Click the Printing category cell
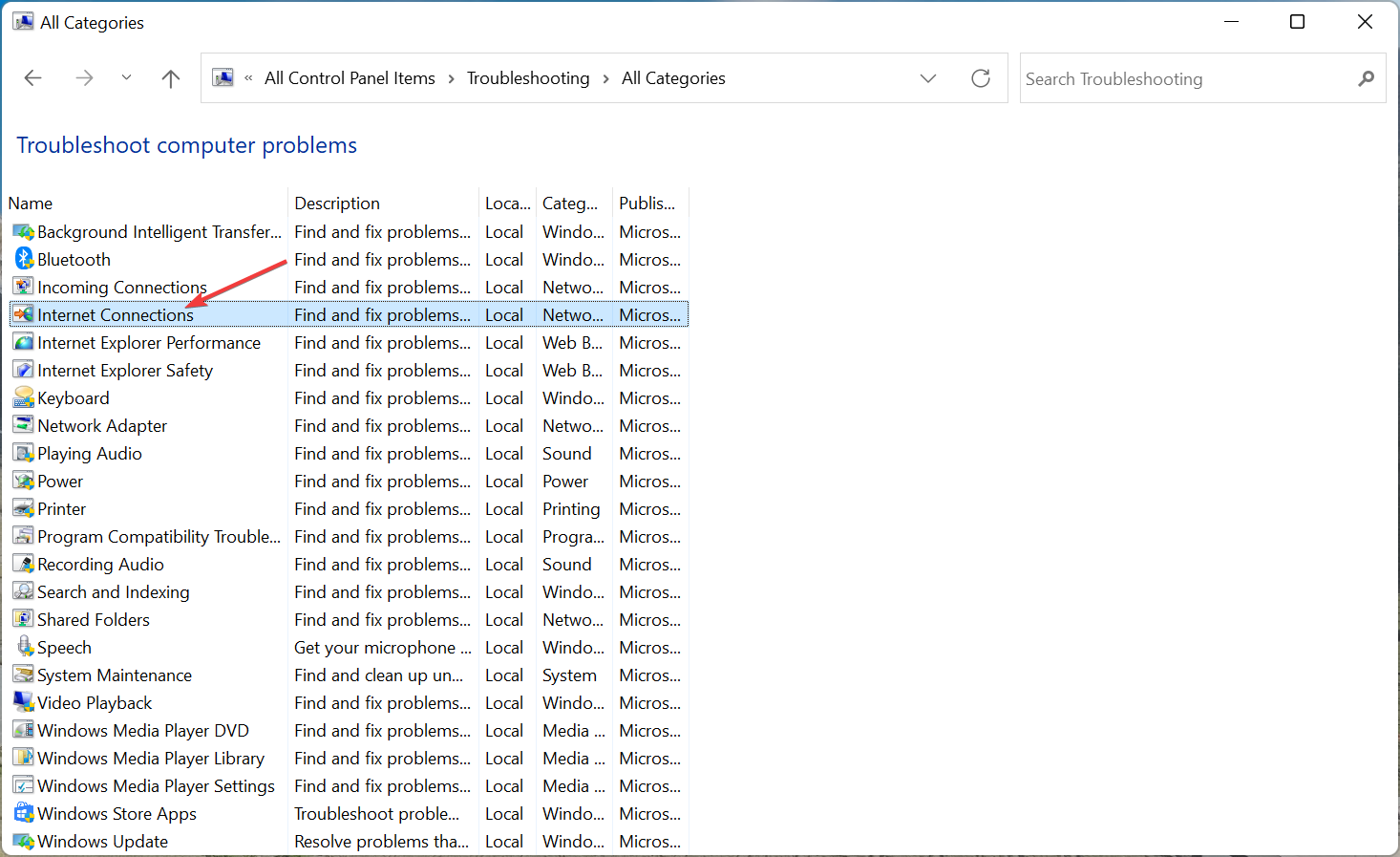This screenshot has height=857, width=1400. [571, 509]
